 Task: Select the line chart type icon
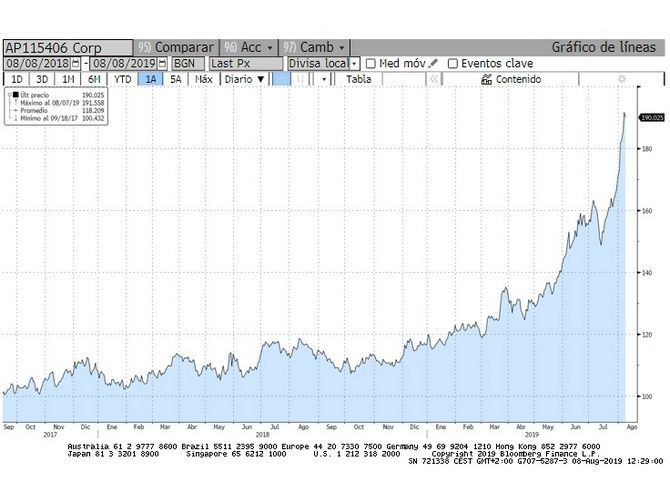[x=282, y=79]
